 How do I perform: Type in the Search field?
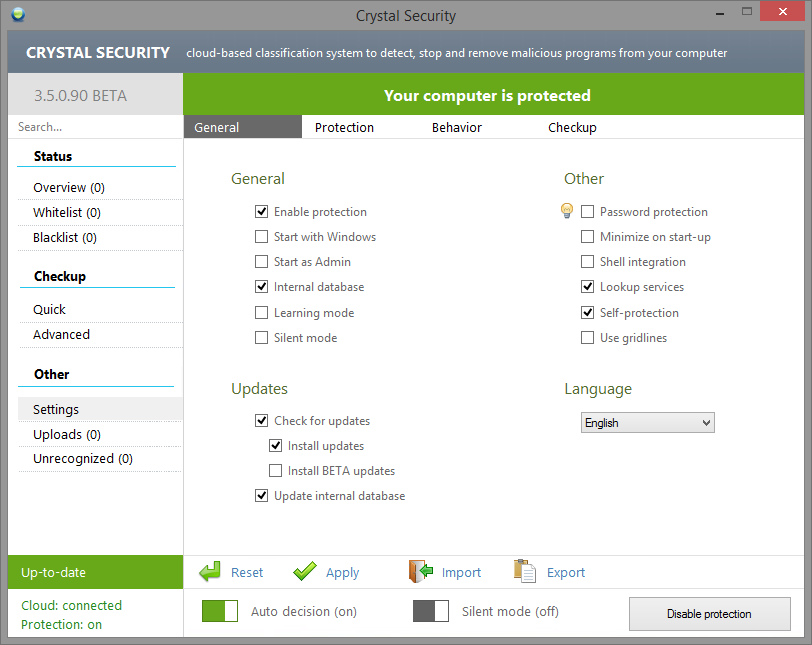[x=95, y=127]
